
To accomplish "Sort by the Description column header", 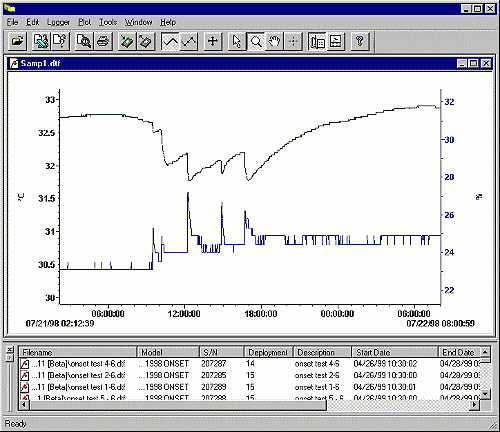I will [x=322, y=352].
